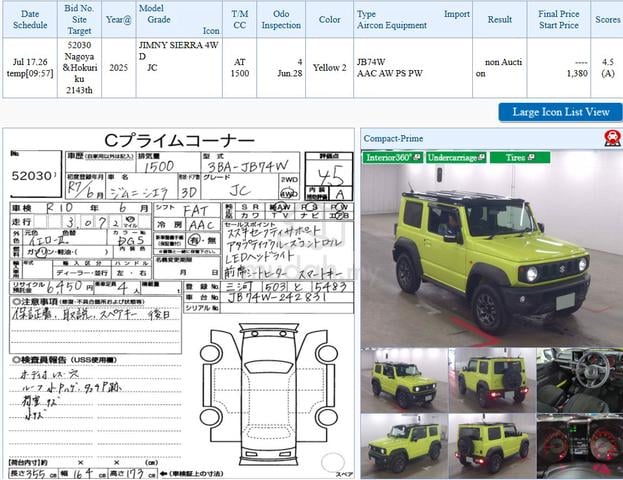The width and height of the screenshot is (623, 480).
Task: Select the side profile view thumbnail
Action: [404, 446]
